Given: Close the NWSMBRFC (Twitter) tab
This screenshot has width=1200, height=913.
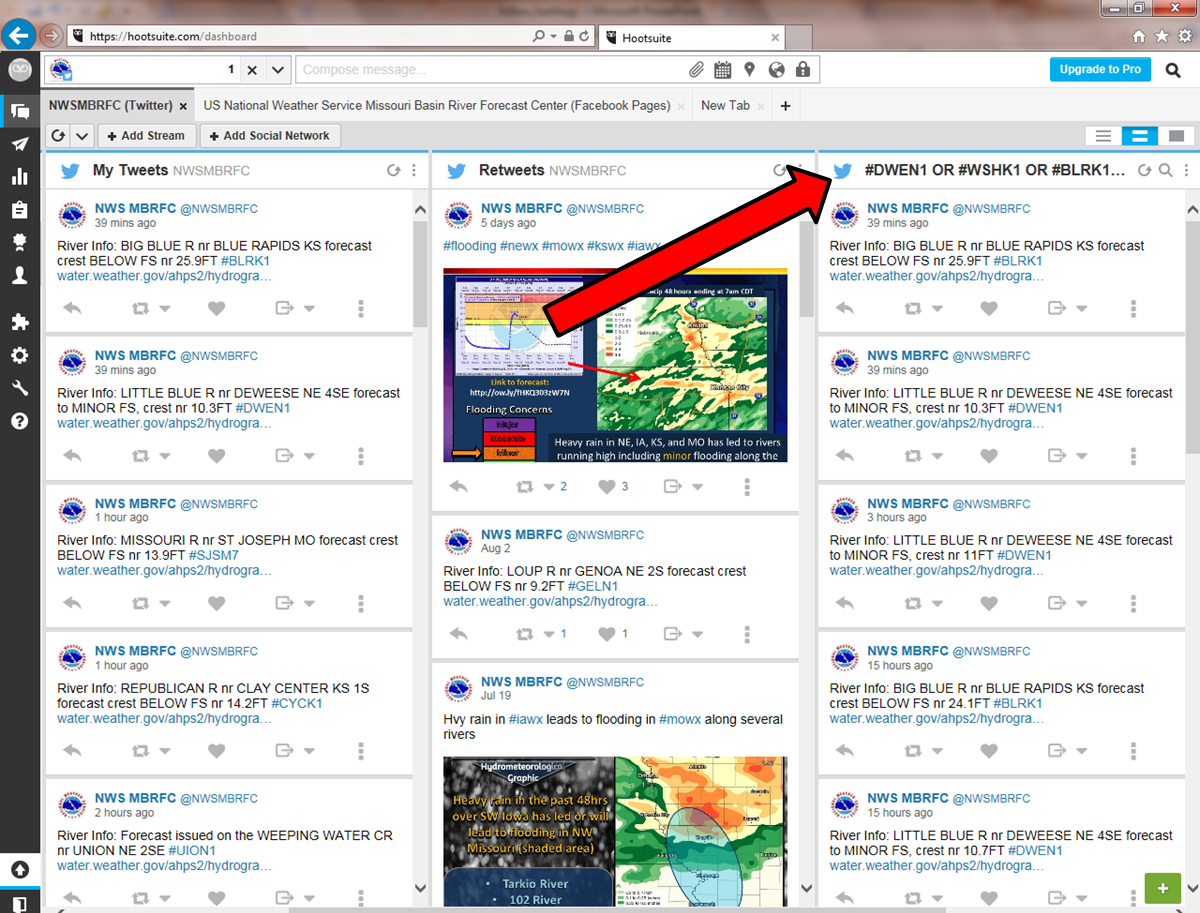Looking at the screenshot, I should [x=183, y=106].
